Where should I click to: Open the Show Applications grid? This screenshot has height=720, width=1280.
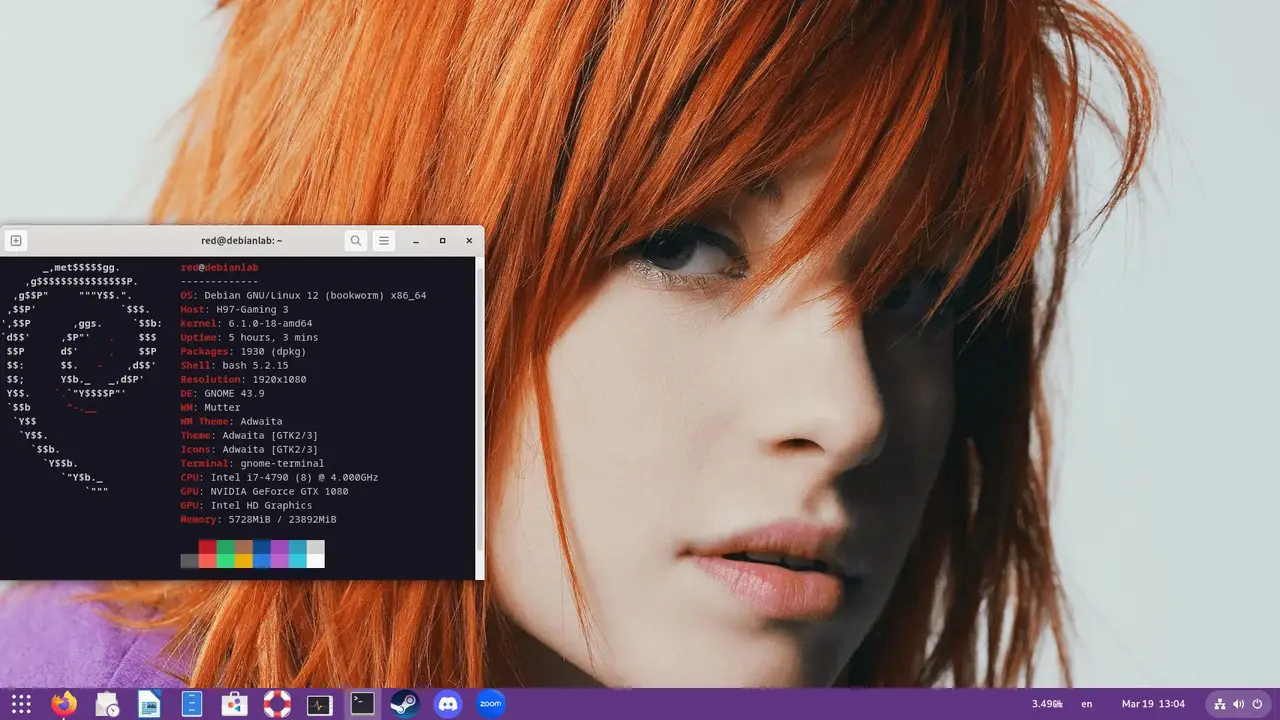[21, 704]
